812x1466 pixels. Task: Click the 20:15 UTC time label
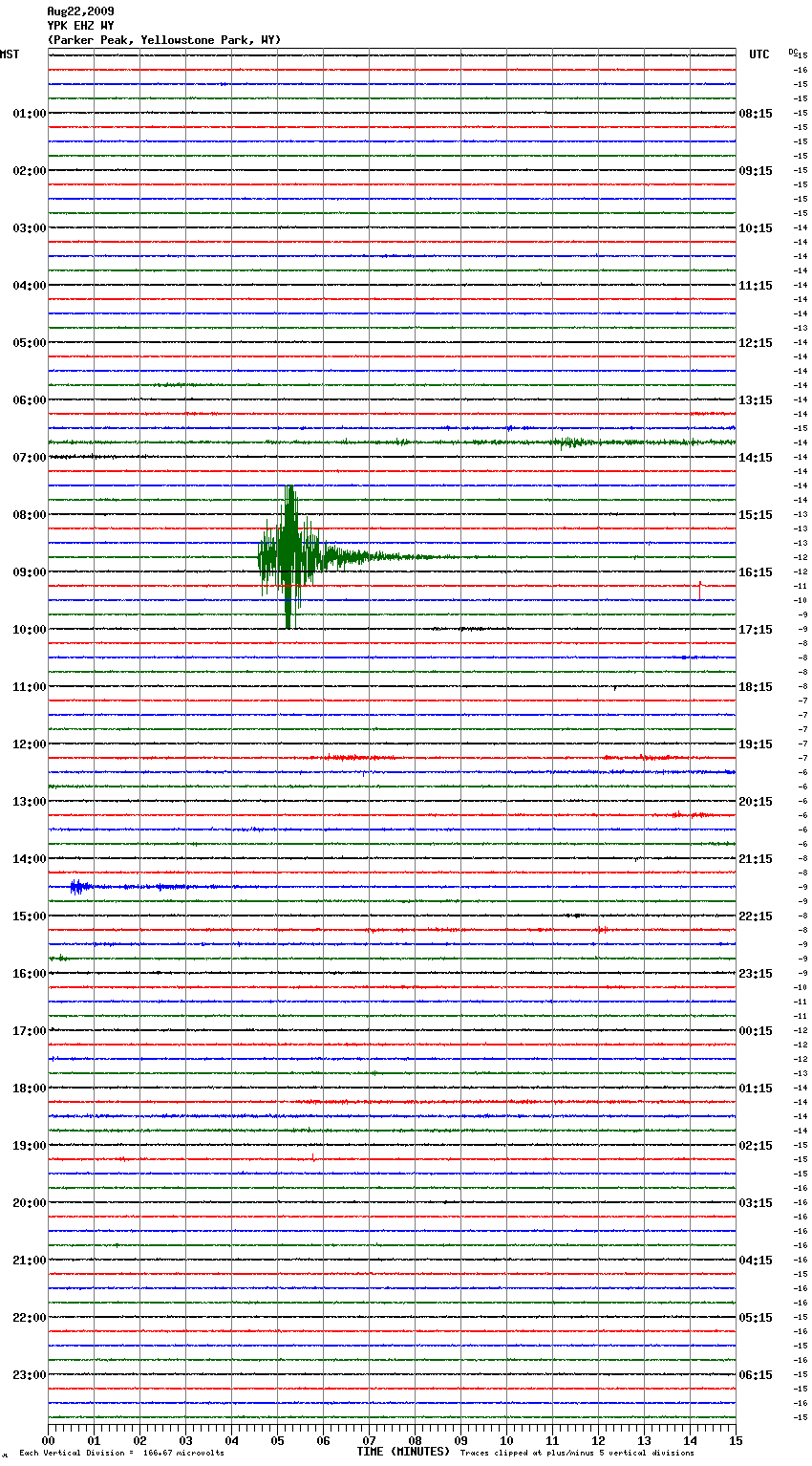(x=756, y=802)
